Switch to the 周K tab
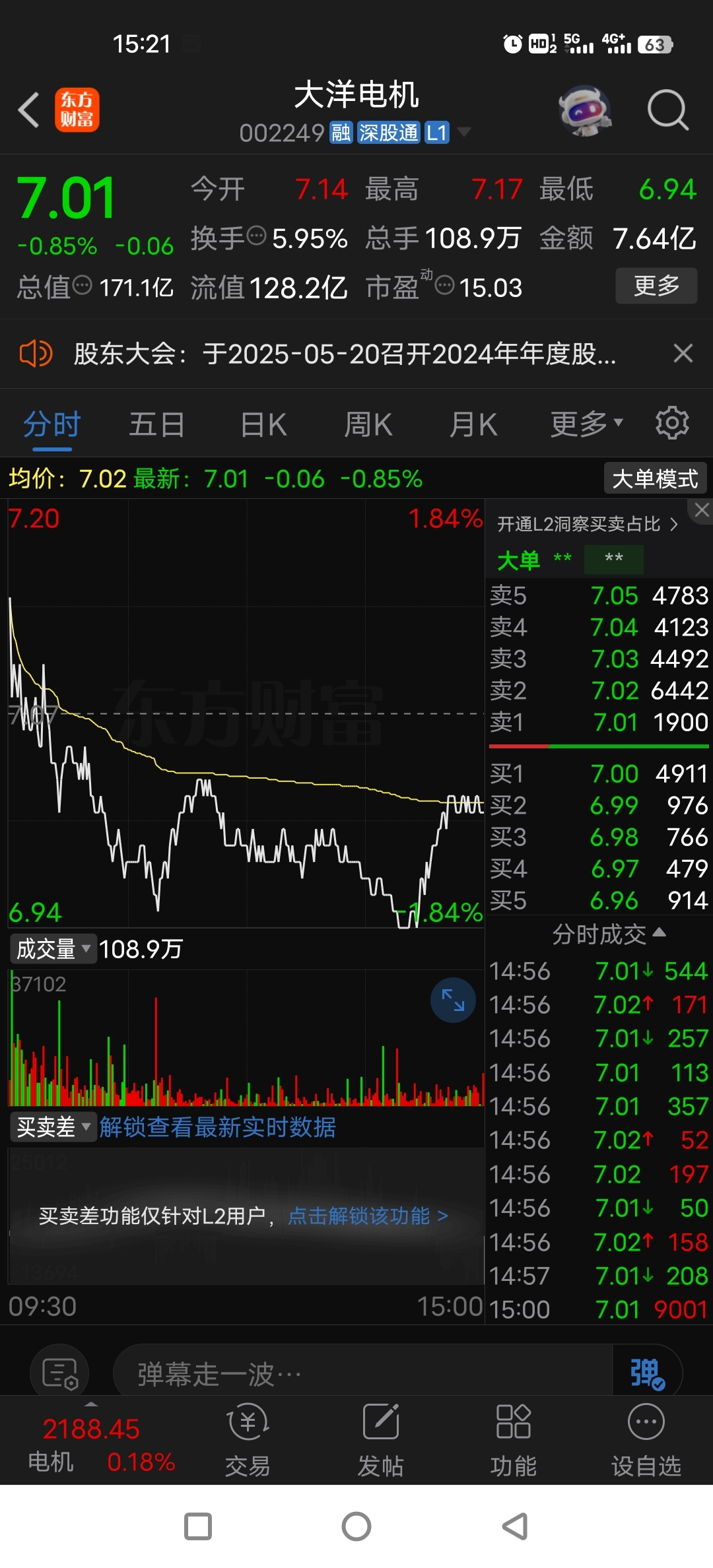 tap(368, 424)
